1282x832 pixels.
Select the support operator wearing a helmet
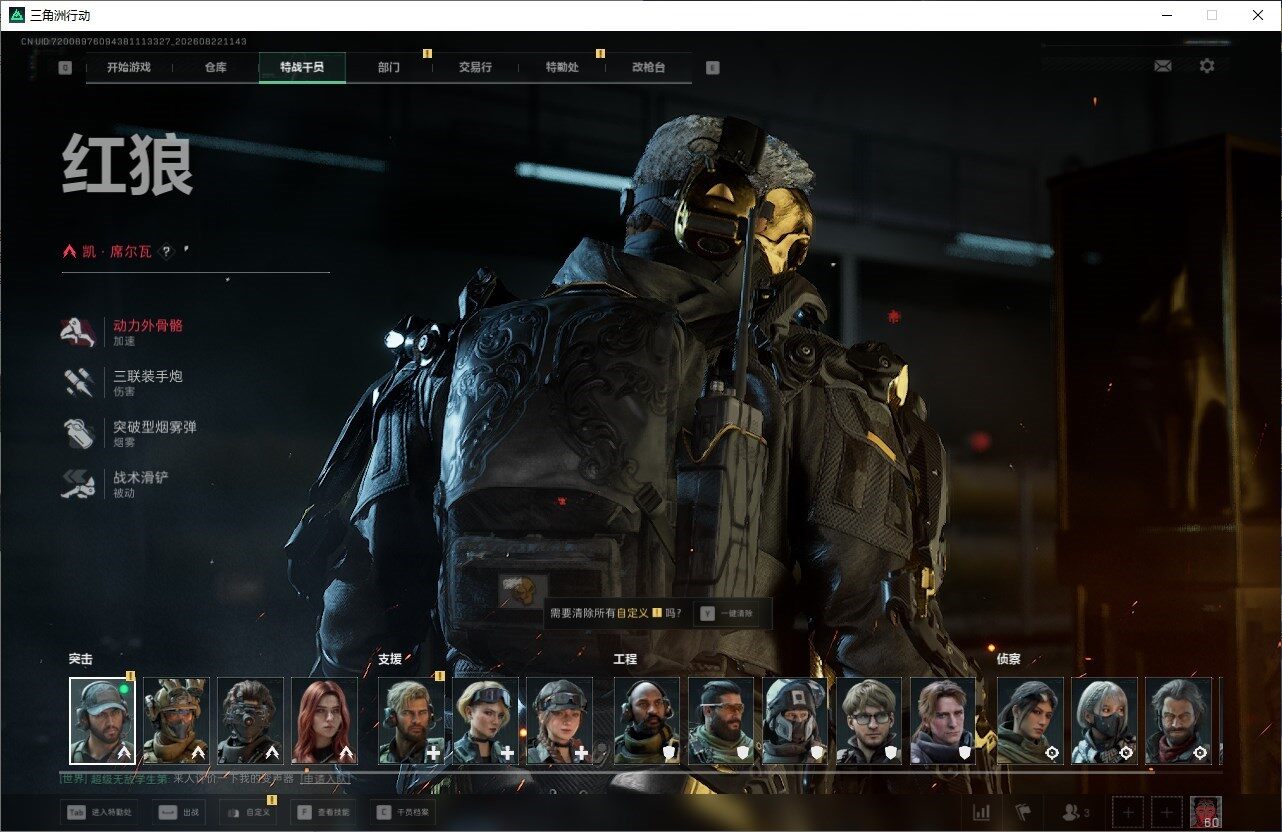click(x=559, y=721)
